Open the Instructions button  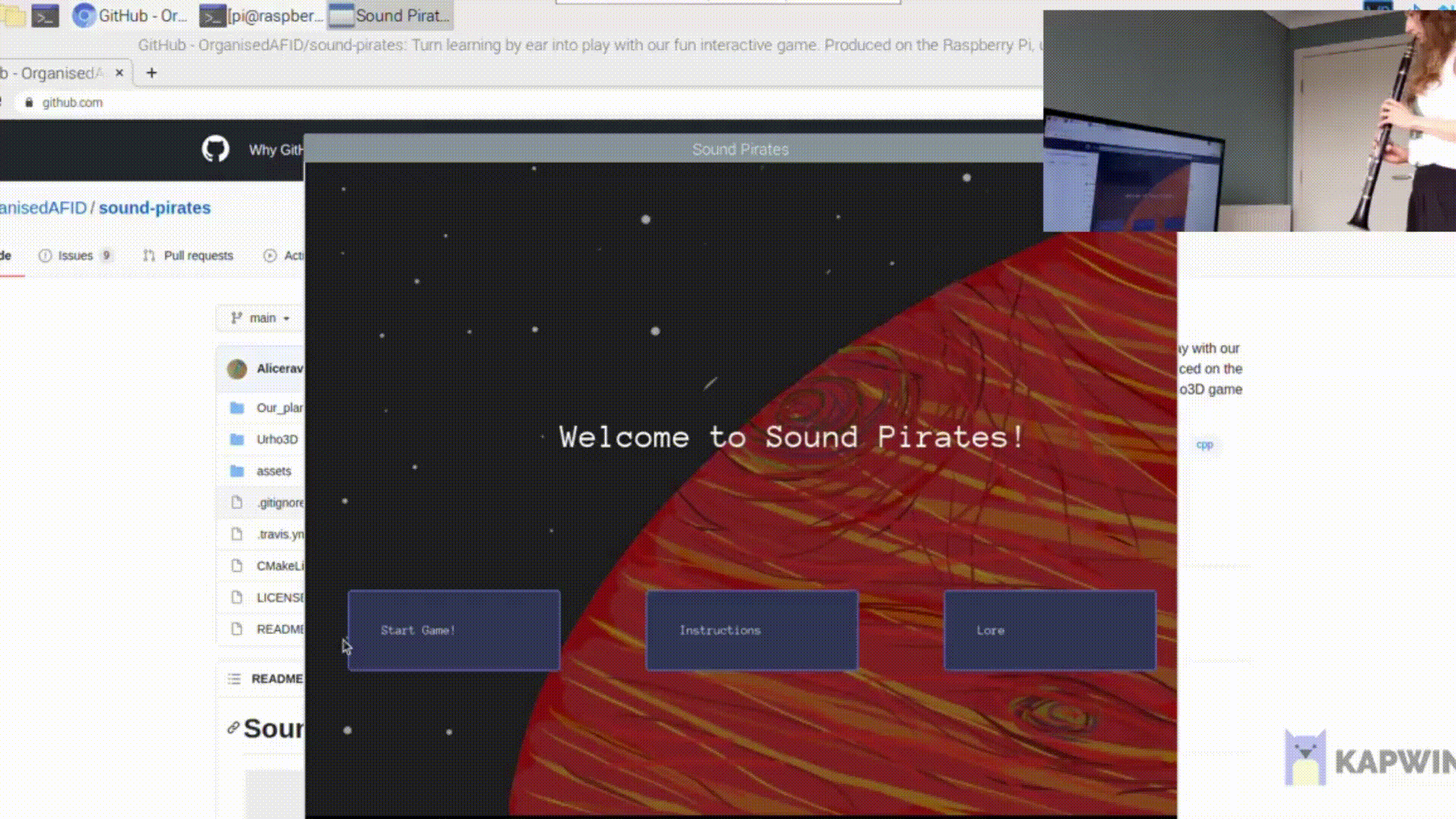(751, 630)
